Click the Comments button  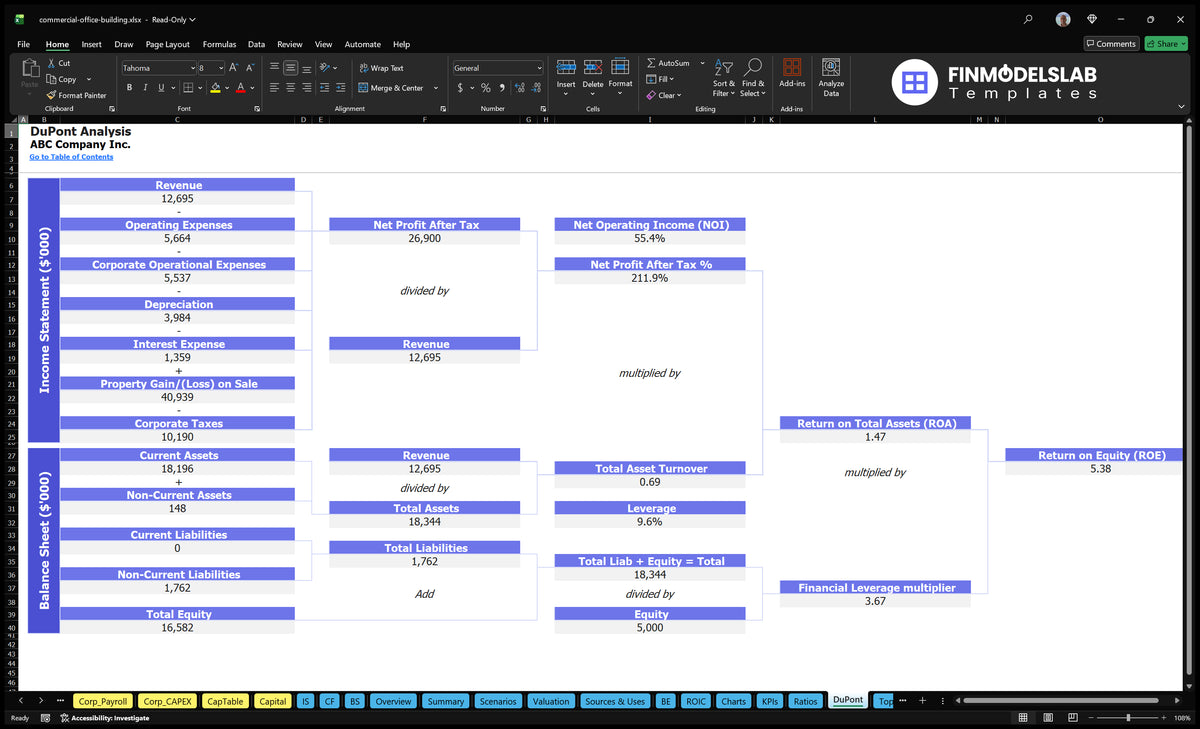coord(1111,44)
